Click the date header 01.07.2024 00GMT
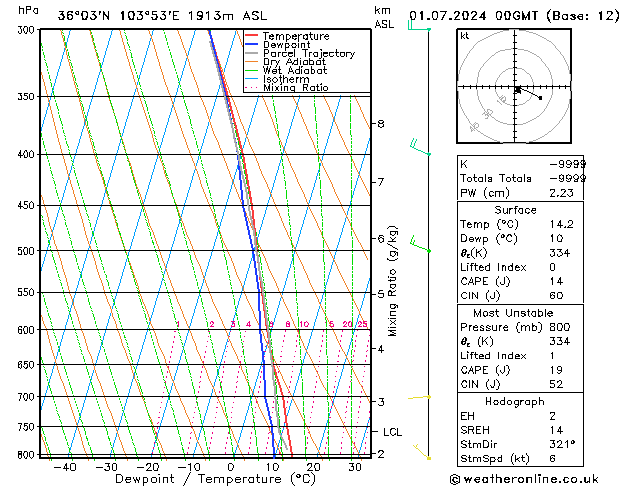This screenshot has width=629, height=486. click(x=473, y=16)
